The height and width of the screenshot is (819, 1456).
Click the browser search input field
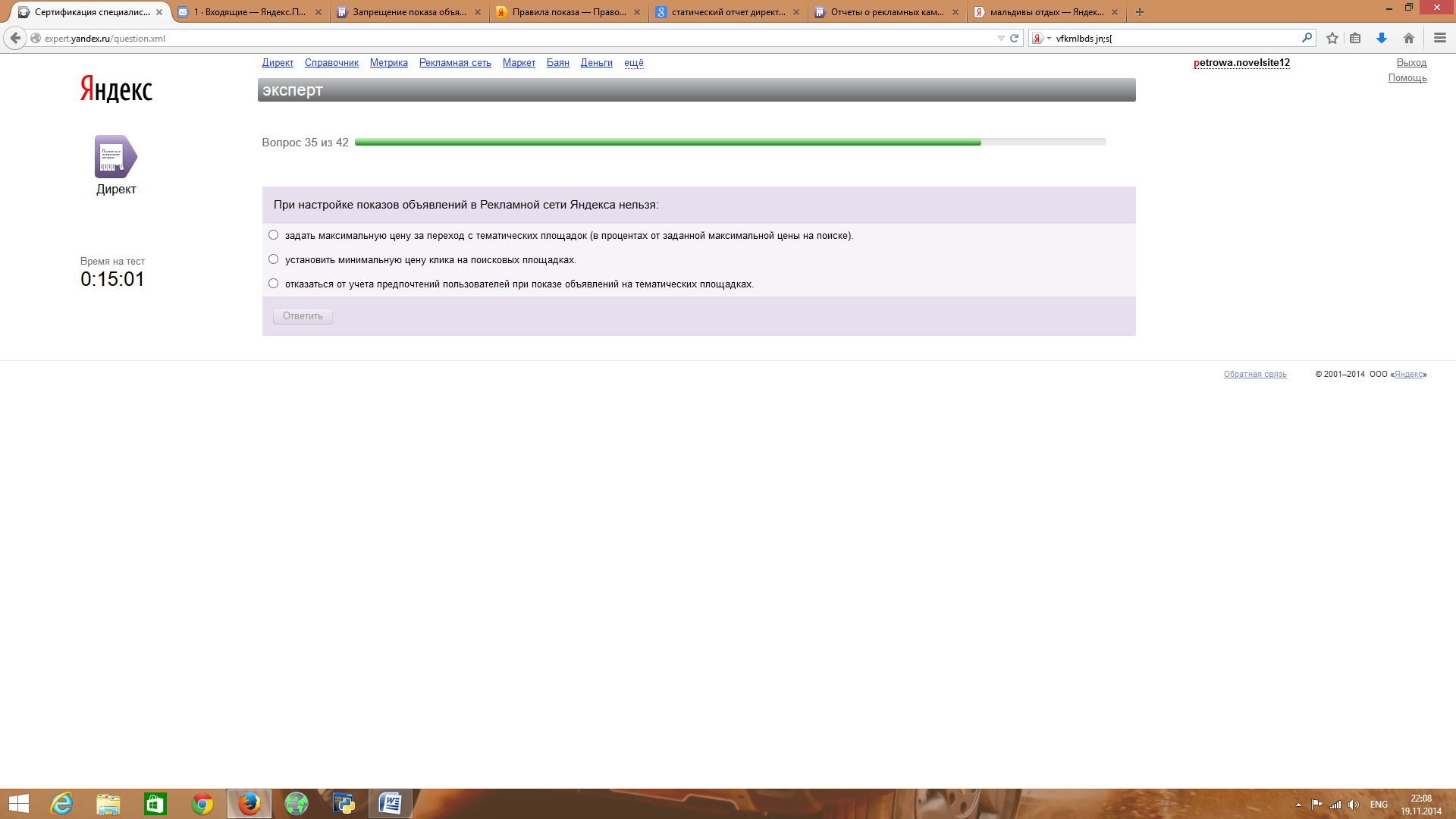click(x=1175, y=39)
